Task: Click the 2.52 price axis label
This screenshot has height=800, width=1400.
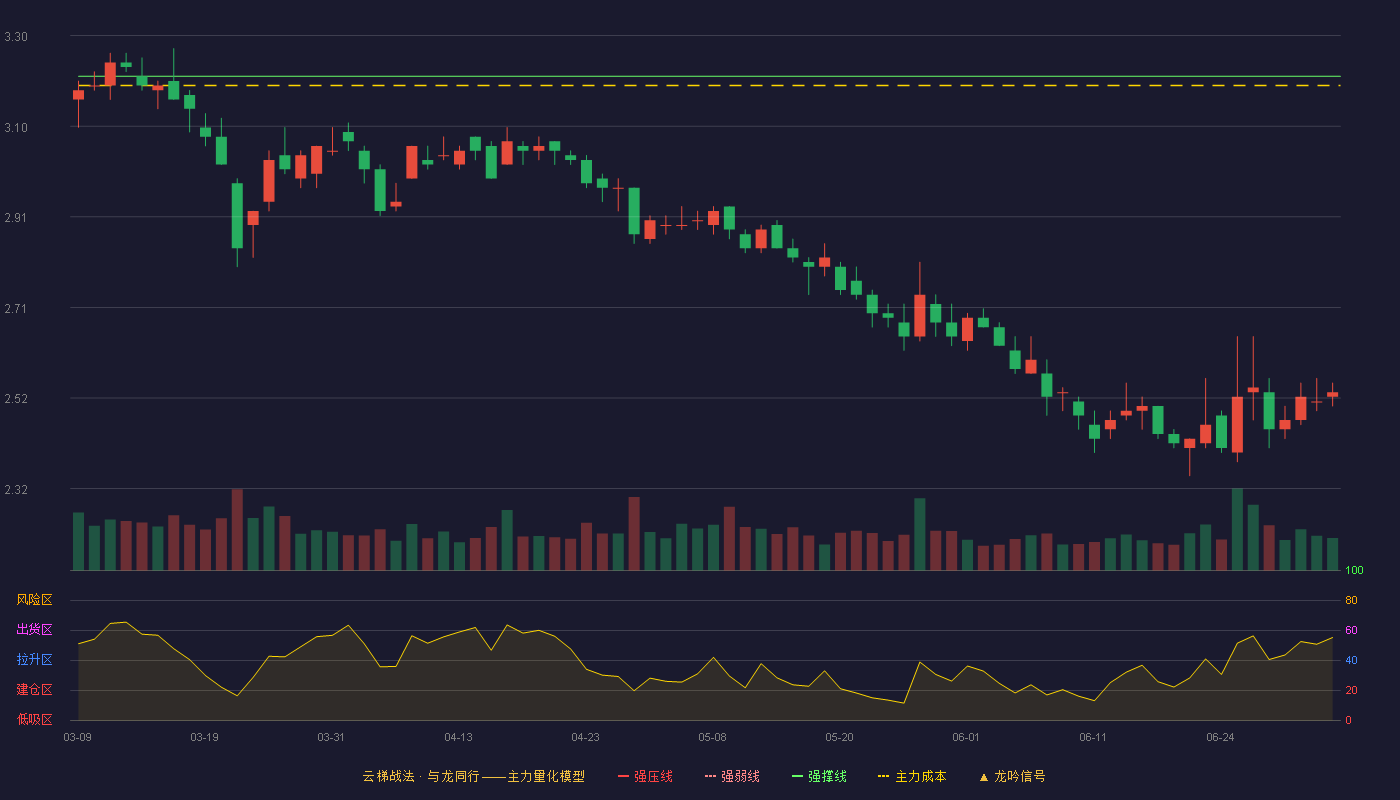Action: (16, 398)
